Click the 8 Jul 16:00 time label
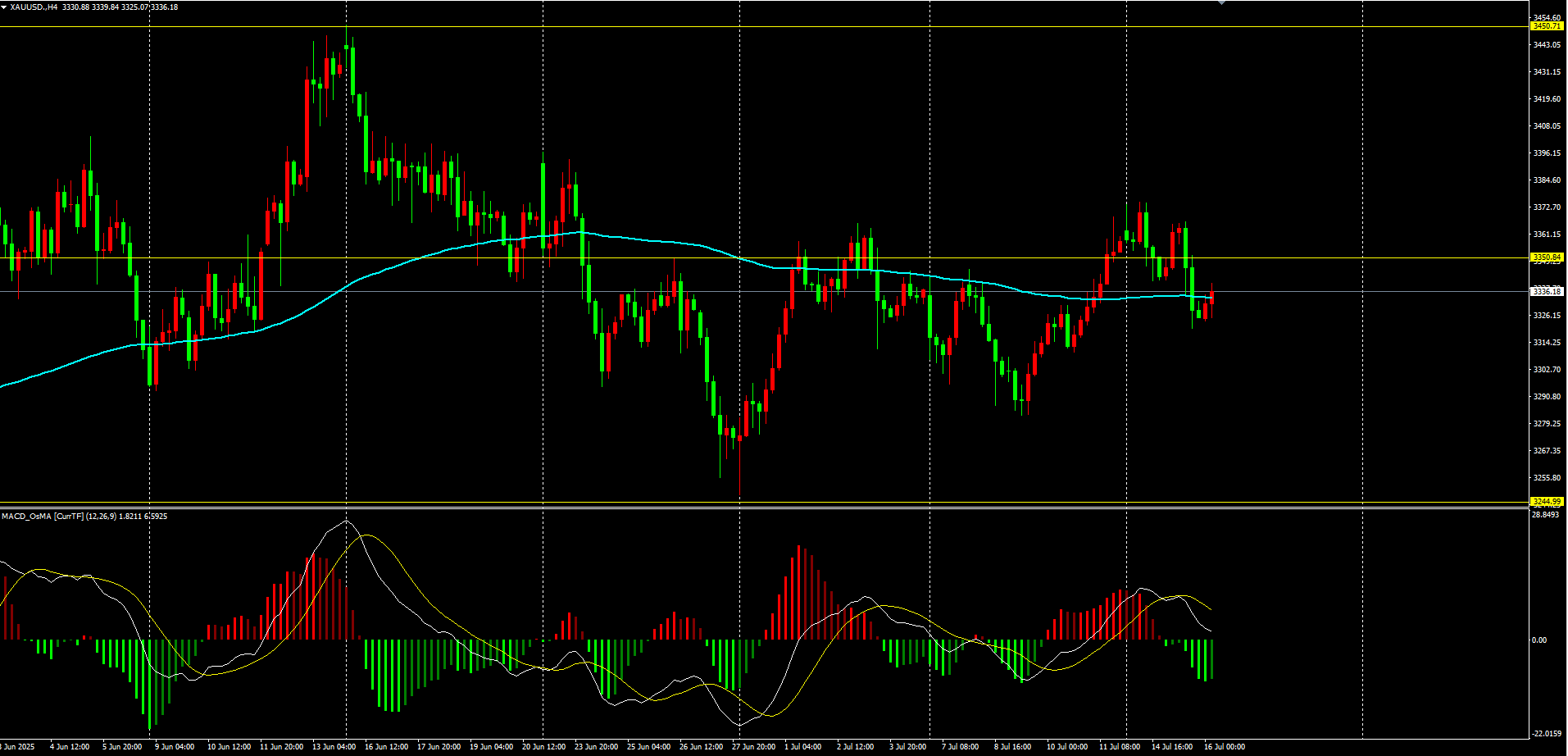This screenshot has height=756, width=1568. 1012,747
